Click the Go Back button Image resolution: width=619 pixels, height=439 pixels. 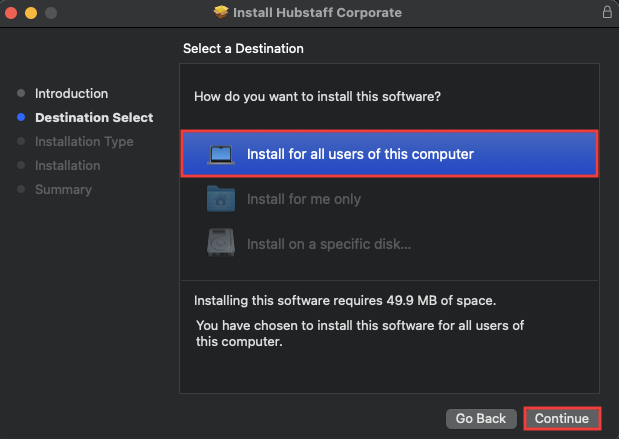481,418
